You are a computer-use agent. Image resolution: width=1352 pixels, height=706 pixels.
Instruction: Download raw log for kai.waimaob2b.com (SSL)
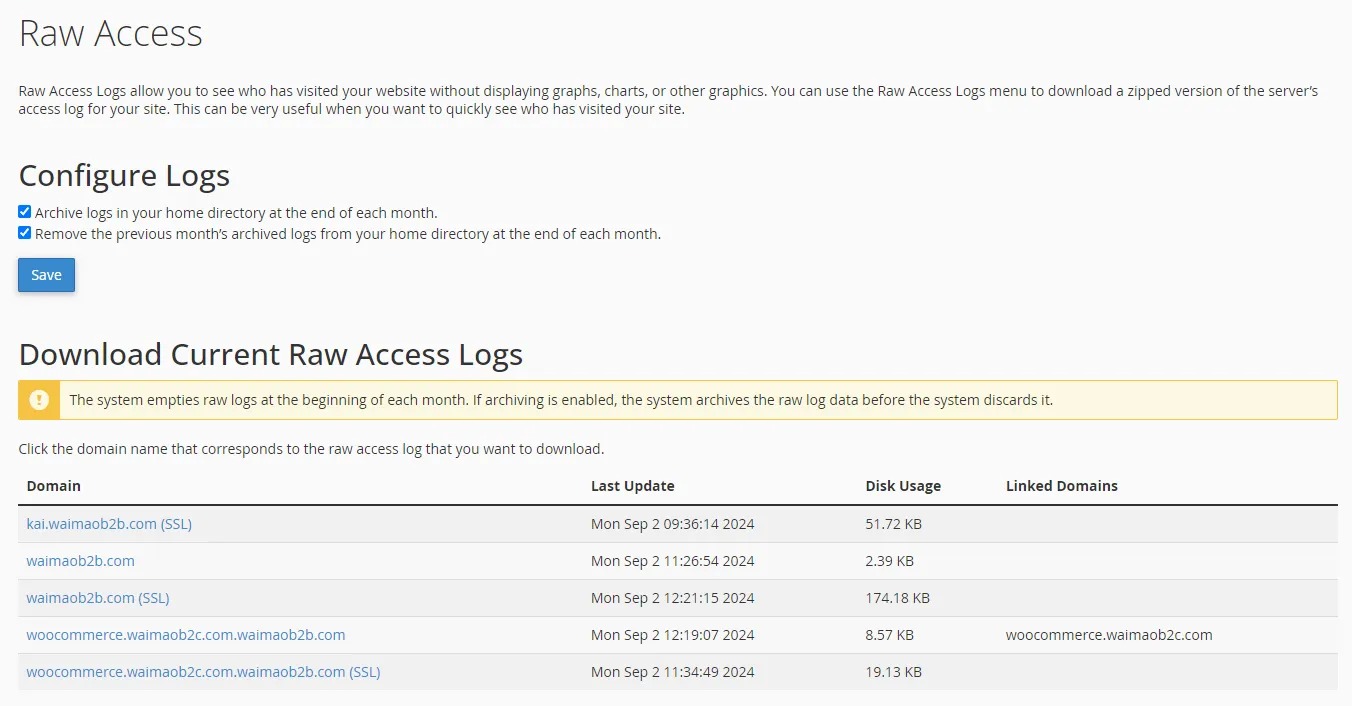pyautogui.click(x=109, y=523)
